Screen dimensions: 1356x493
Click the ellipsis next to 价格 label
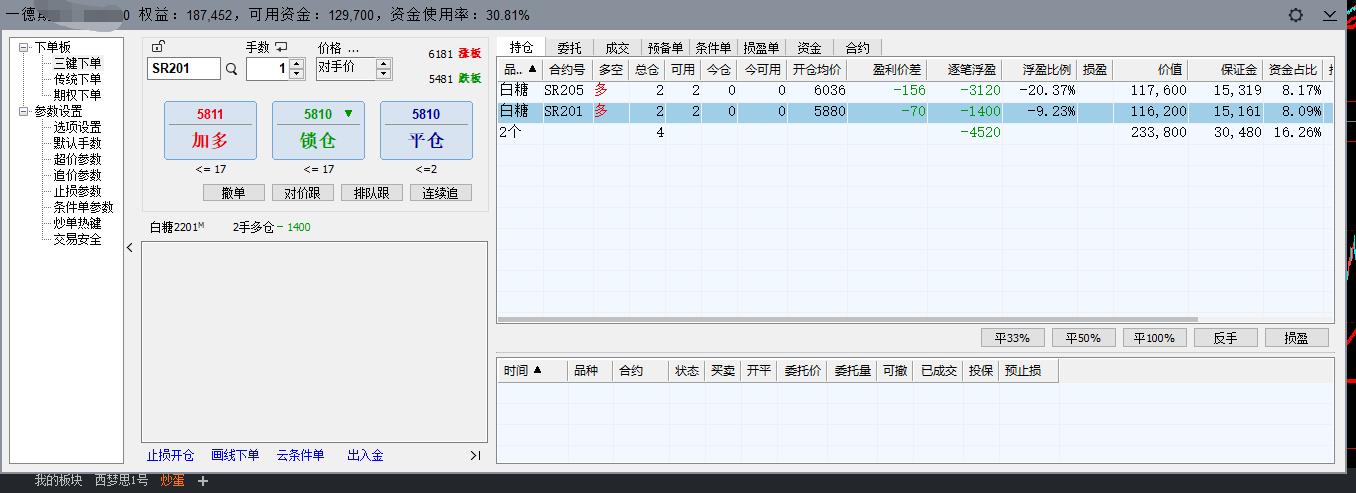click(353, 48)
